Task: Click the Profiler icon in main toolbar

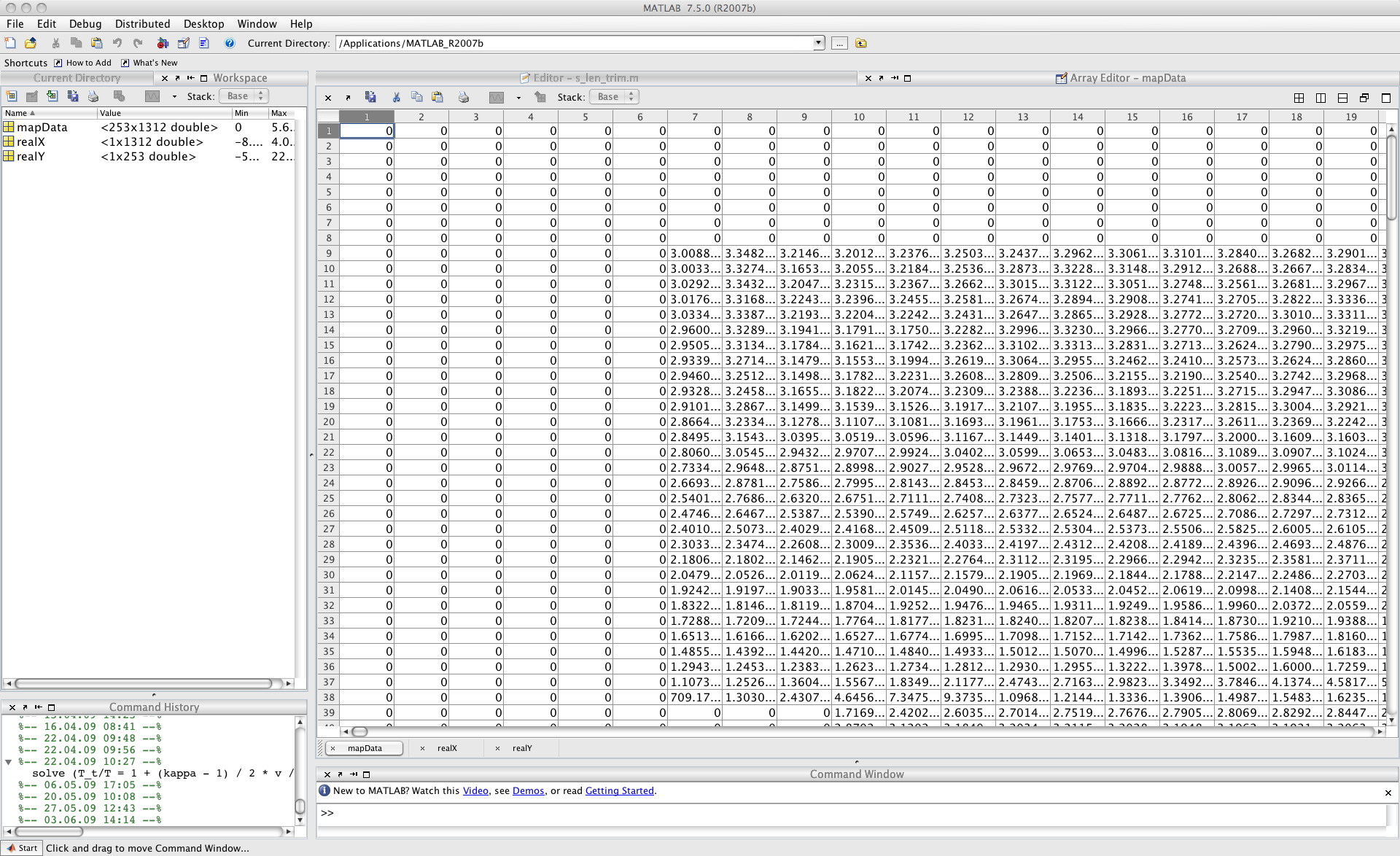Action: pyautogui.click(x=204, y=44)
